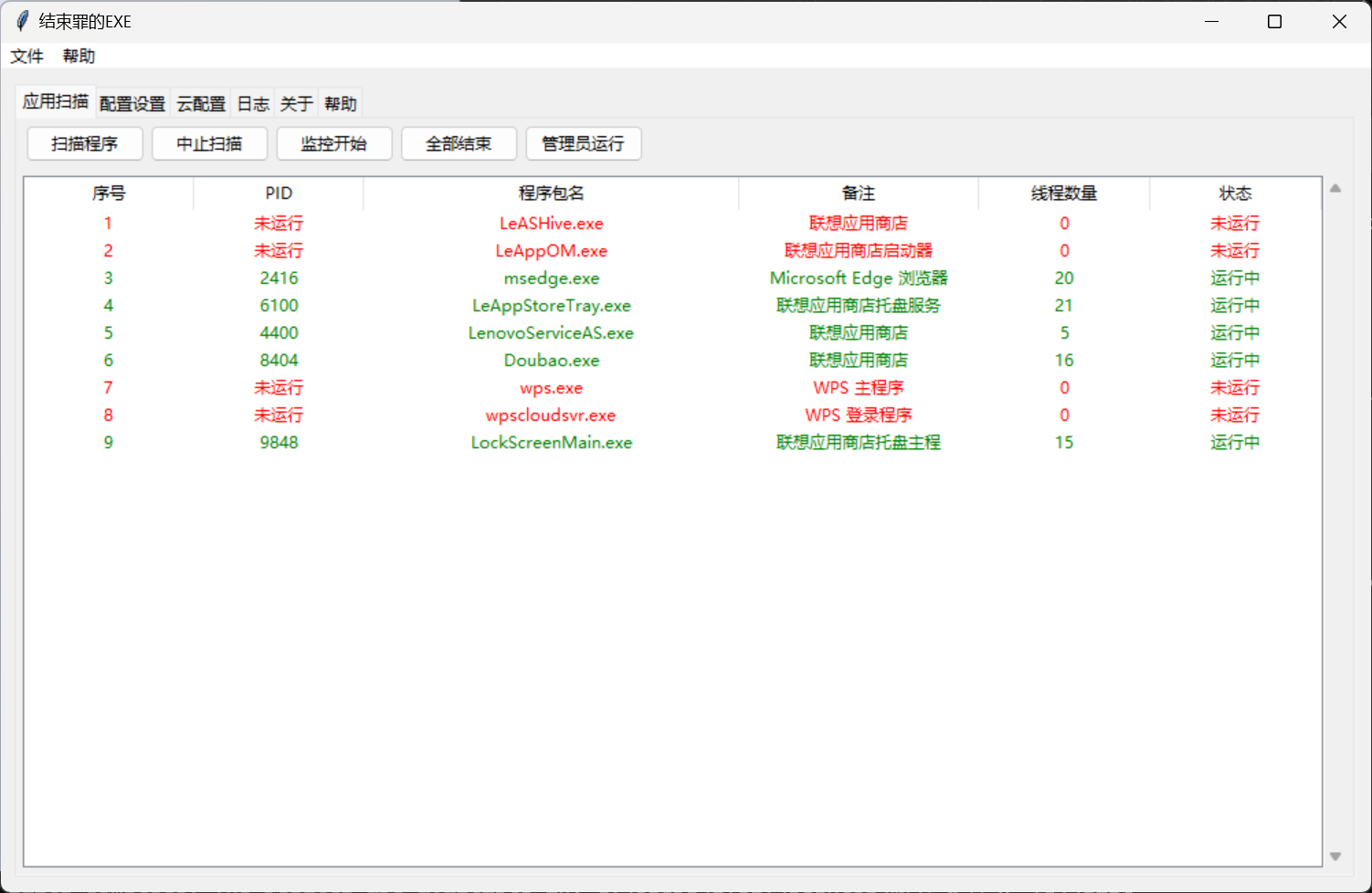Image resolution: width=1372 pixels, height=893 pixels.
Task: Sort by the PID column header
Action: pos(279,194)
